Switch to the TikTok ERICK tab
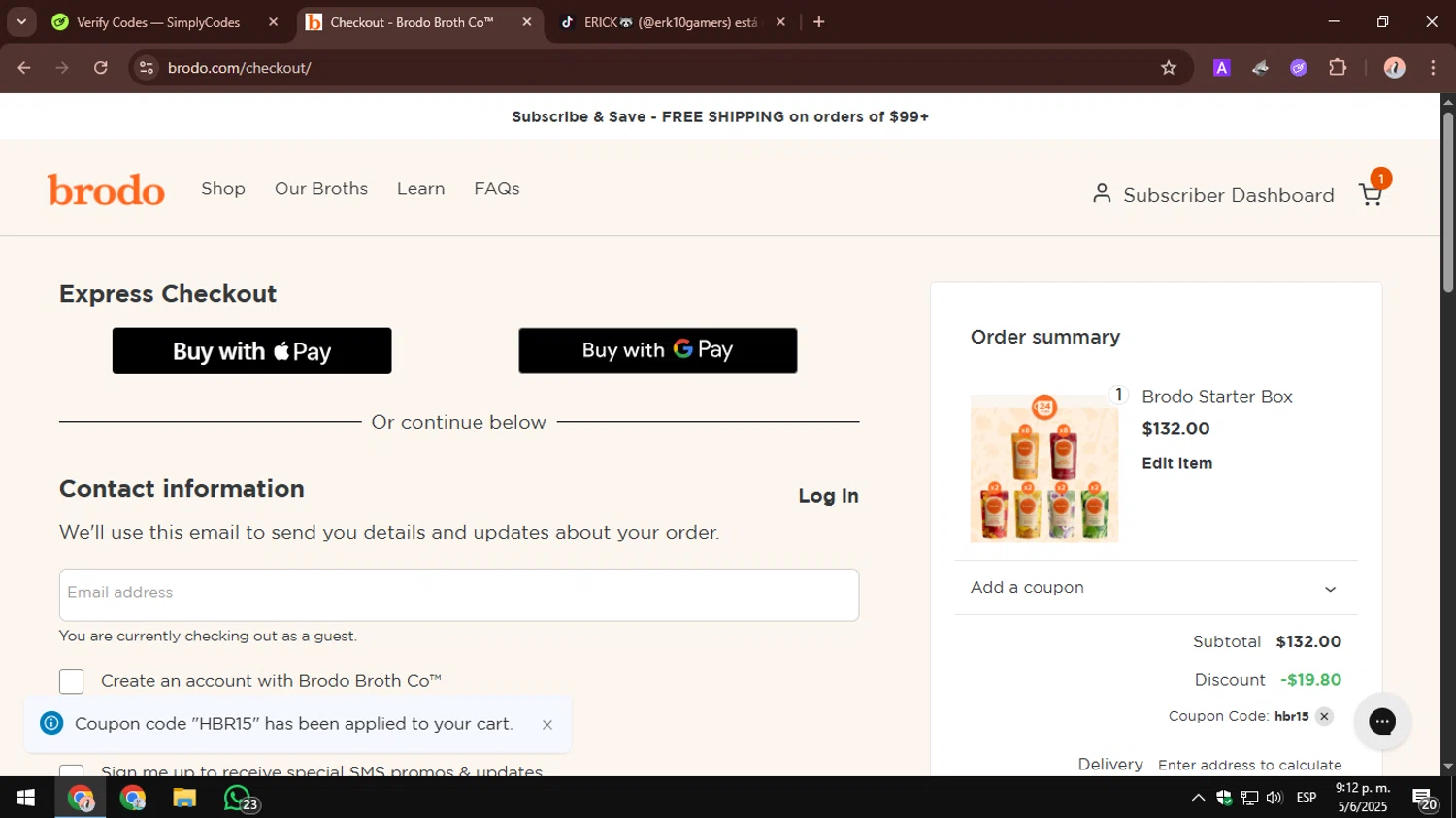1456x818 pixels. (x=671, y=21)
